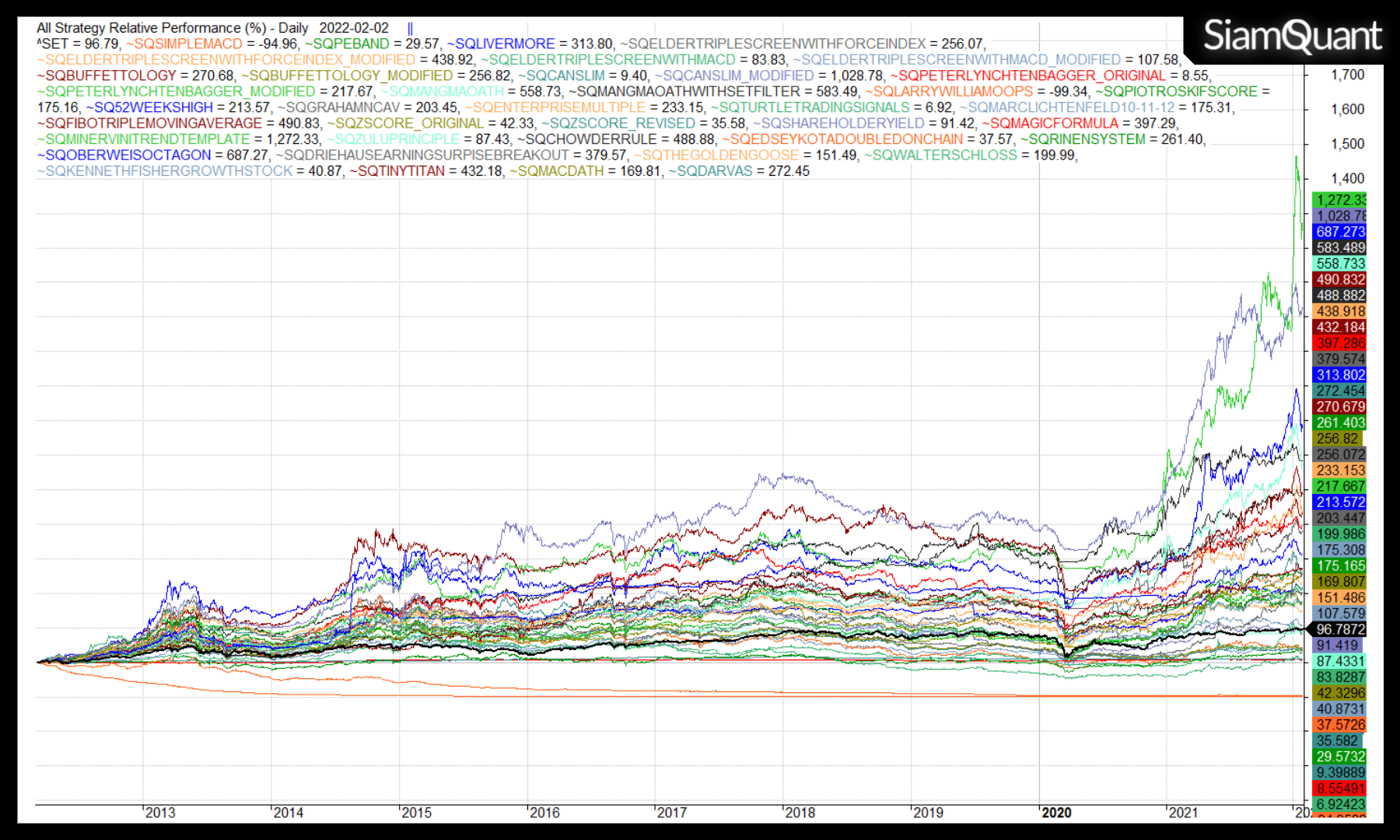
Task: Select the black 96.7872 SET value marker
Action: click(1339, 629)
